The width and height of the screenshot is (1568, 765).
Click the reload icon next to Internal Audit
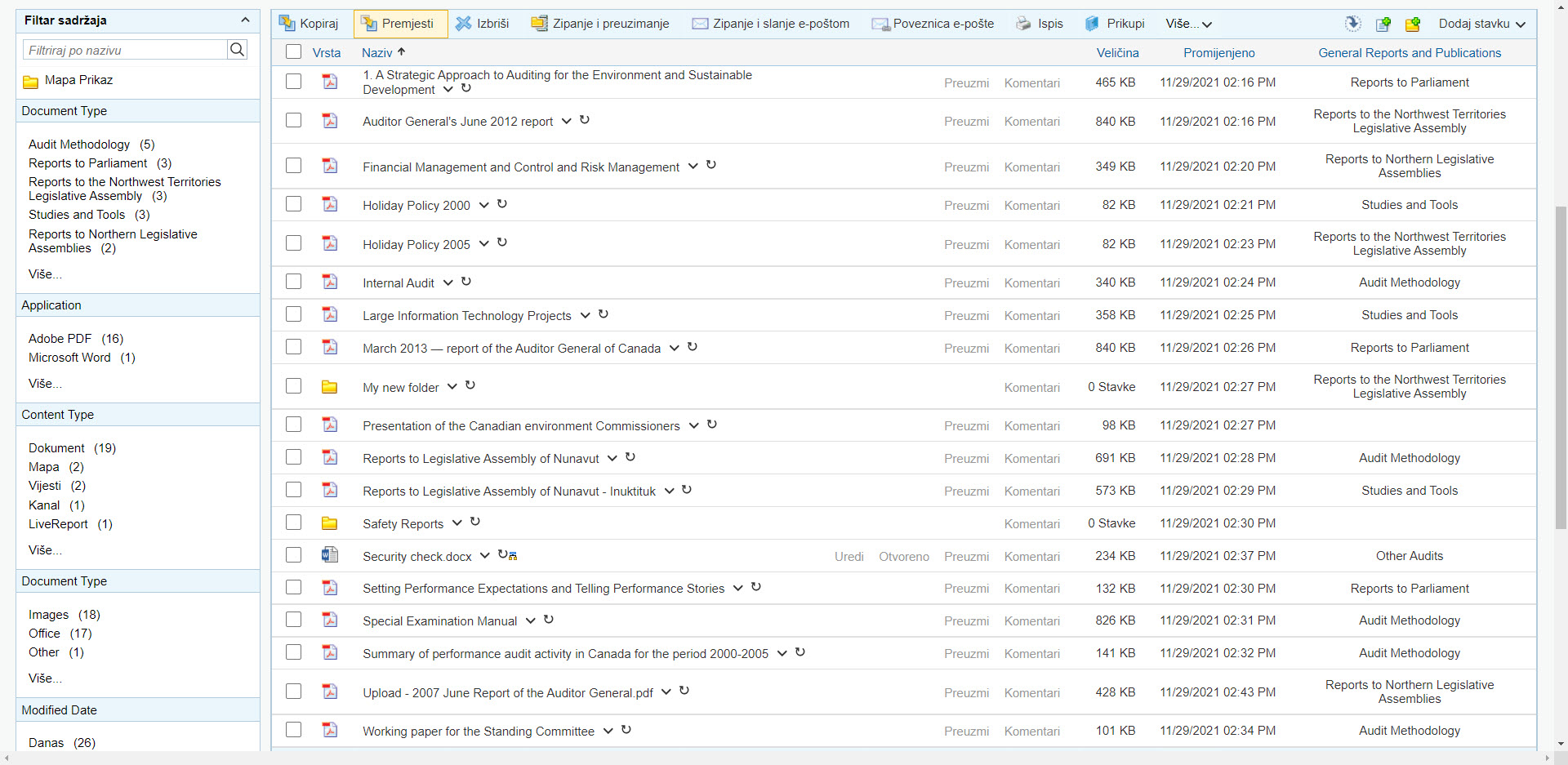coord(466,282)
